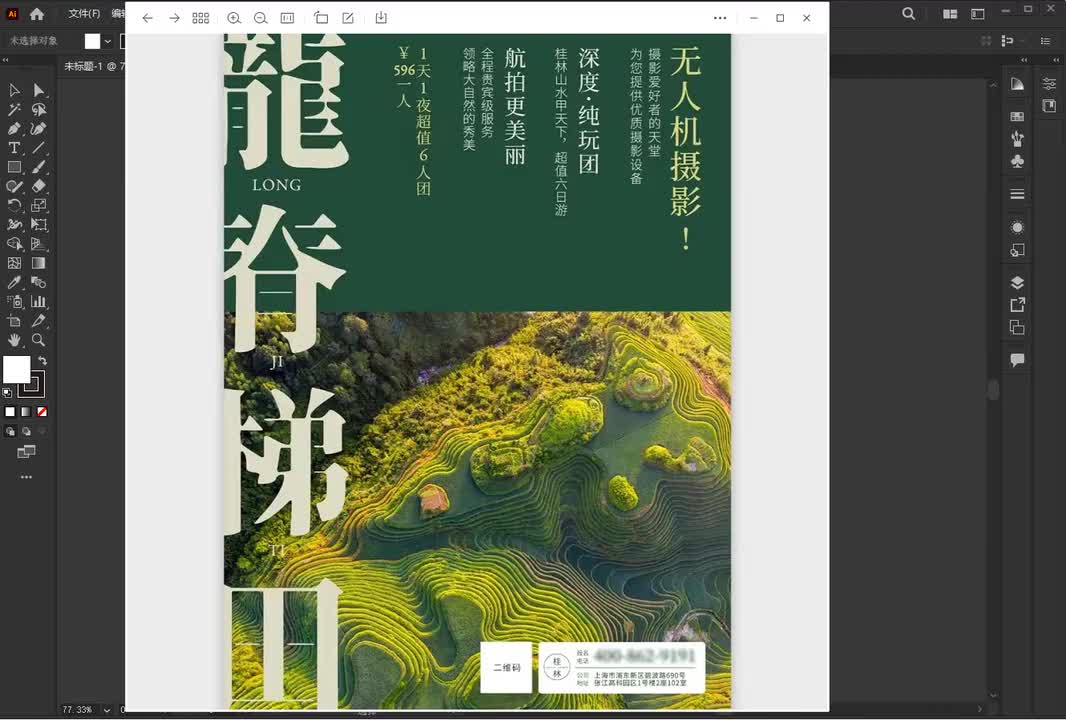Select the Width/Warp tool
This screenshot has width=1066, height=720.
[14, 224]
